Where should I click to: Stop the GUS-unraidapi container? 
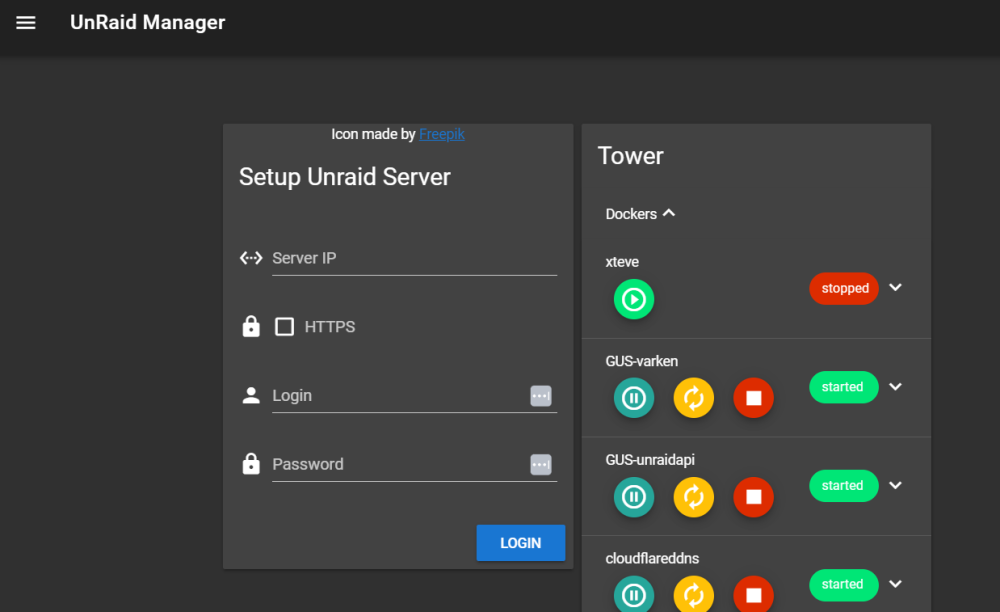pos(753,497)
